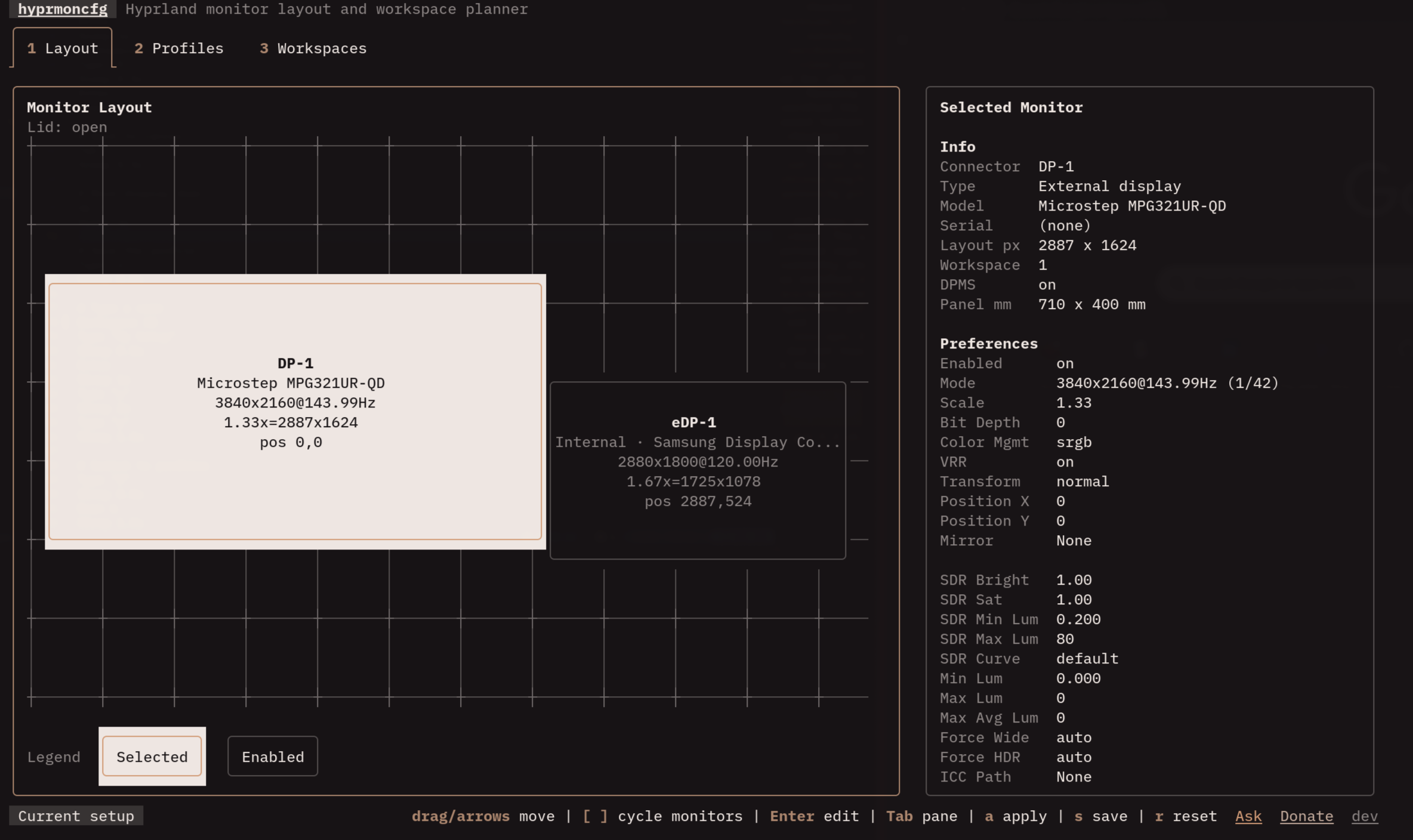Click 'pos 2887,524' on the eDP-1 box
This screenshot has width=1413, height=840.
[x=698, y=501]
